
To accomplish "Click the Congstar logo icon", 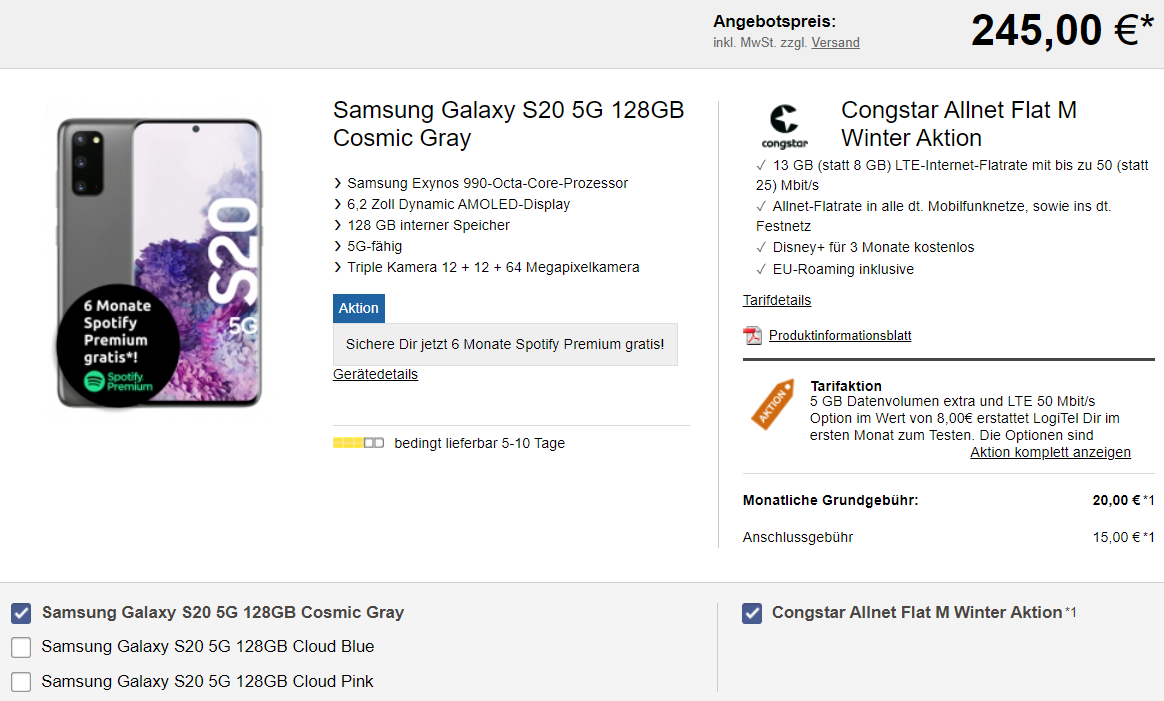I will 785,126.
